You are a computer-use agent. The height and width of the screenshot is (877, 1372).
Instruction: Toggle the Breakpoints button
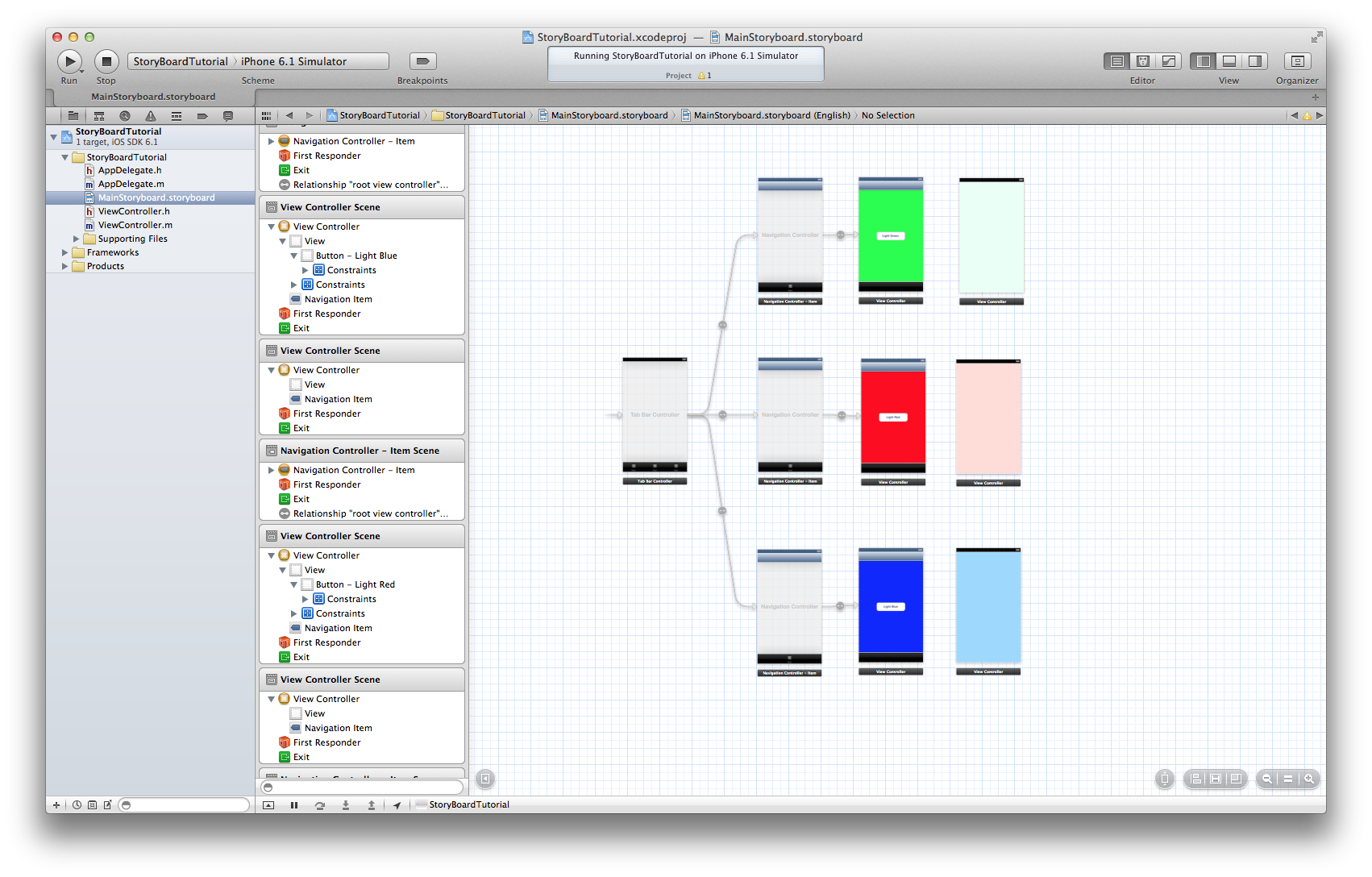(x=422, y=61)
